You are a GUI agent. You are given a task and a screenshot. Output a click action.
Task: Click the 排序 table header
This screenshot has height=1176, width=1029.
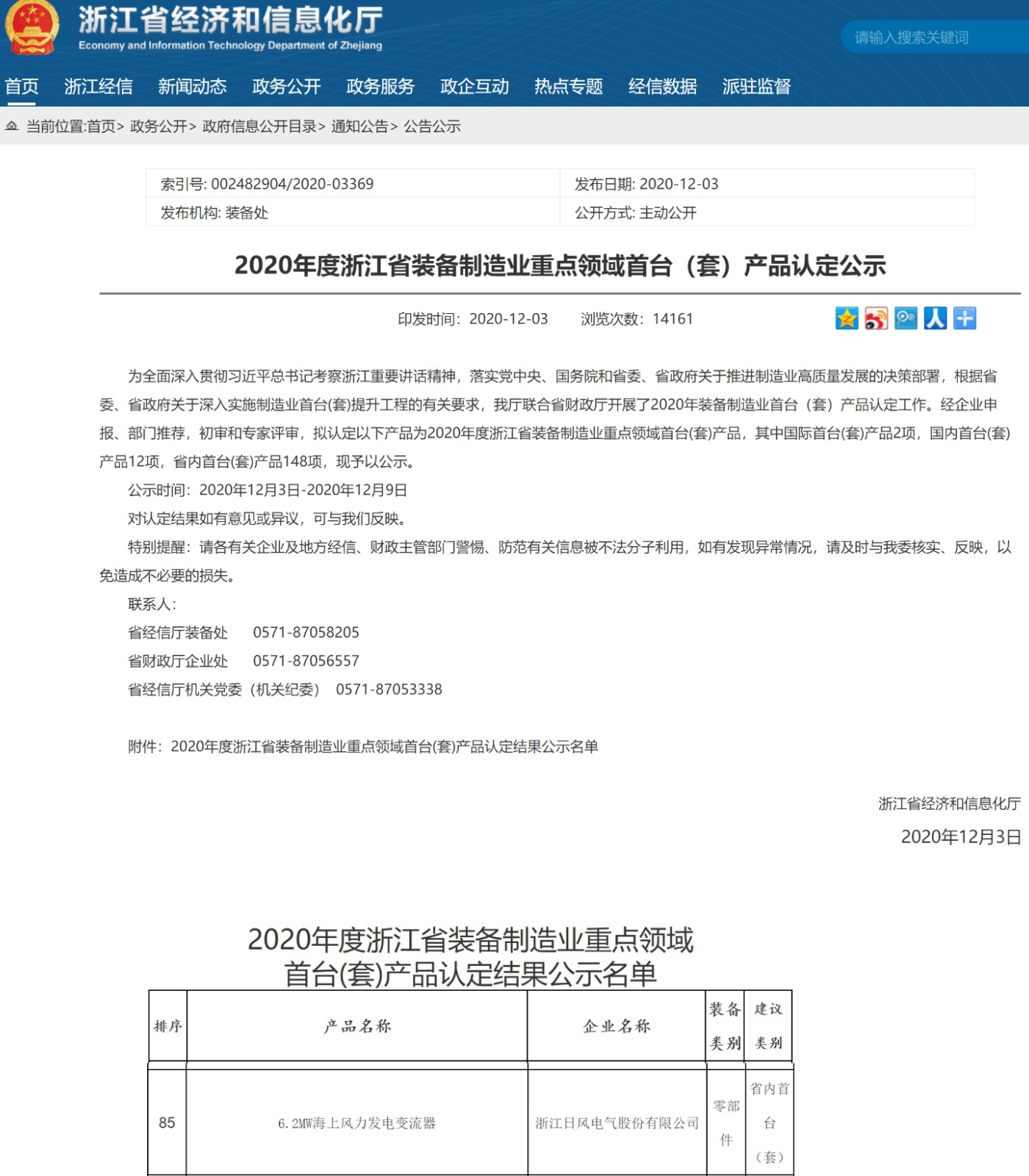point(168,1026)
